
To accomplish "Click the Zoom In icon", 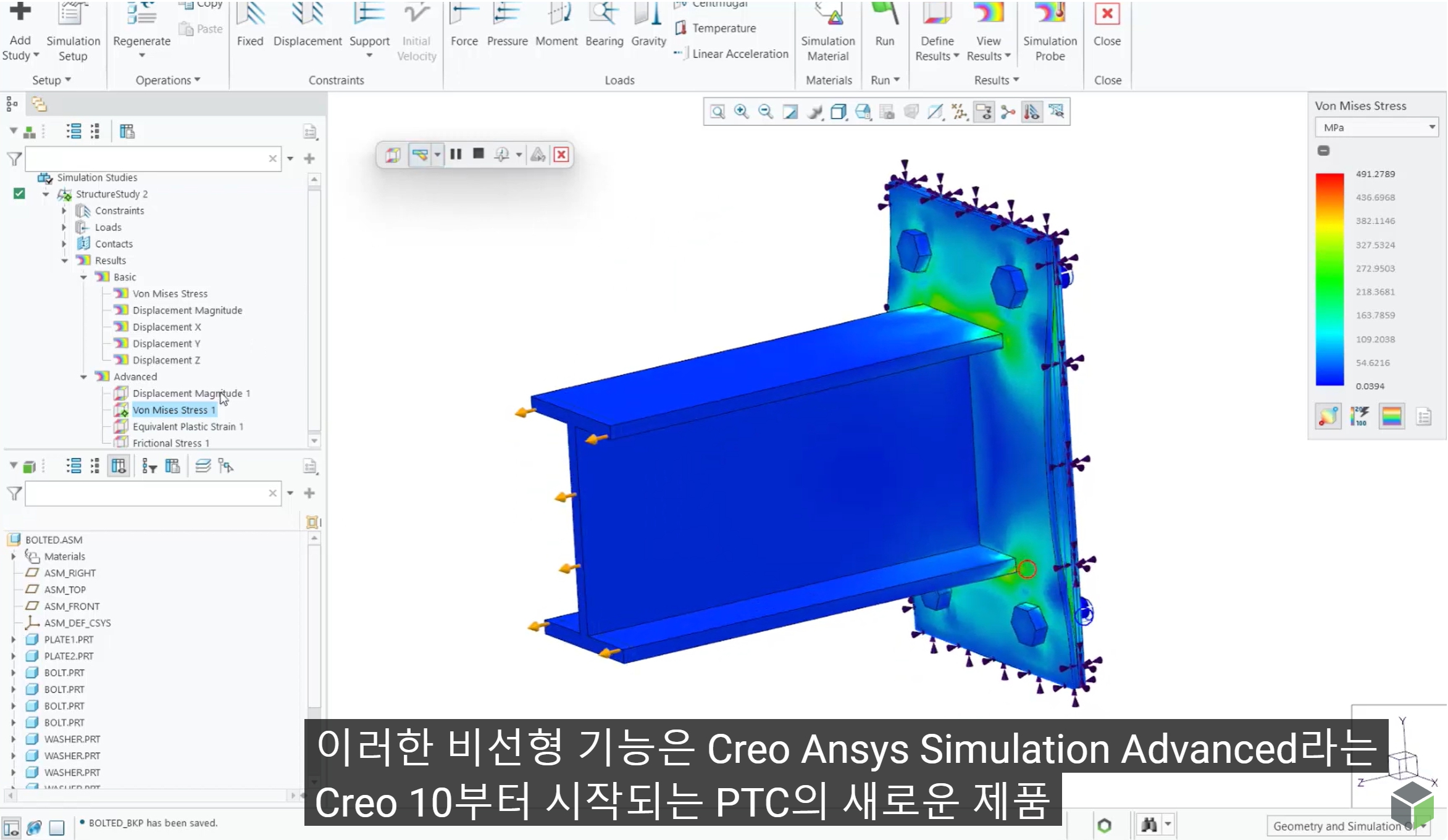I will click(741, 112).
